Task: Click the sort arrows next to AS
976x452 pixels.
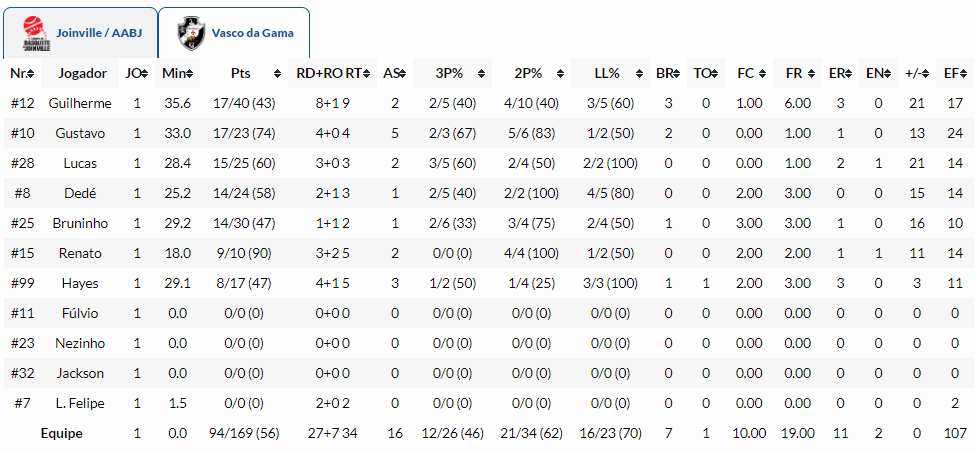Action: click(402, 74)
